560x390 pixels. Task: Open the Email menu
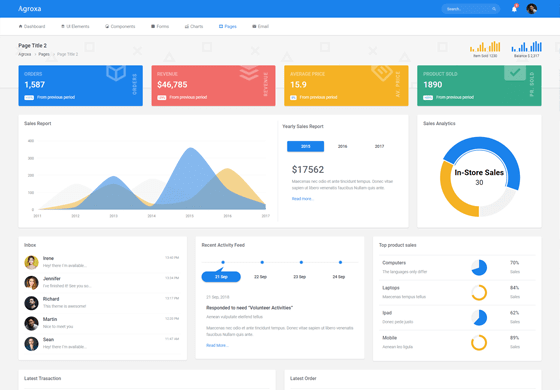click(260, 26)
